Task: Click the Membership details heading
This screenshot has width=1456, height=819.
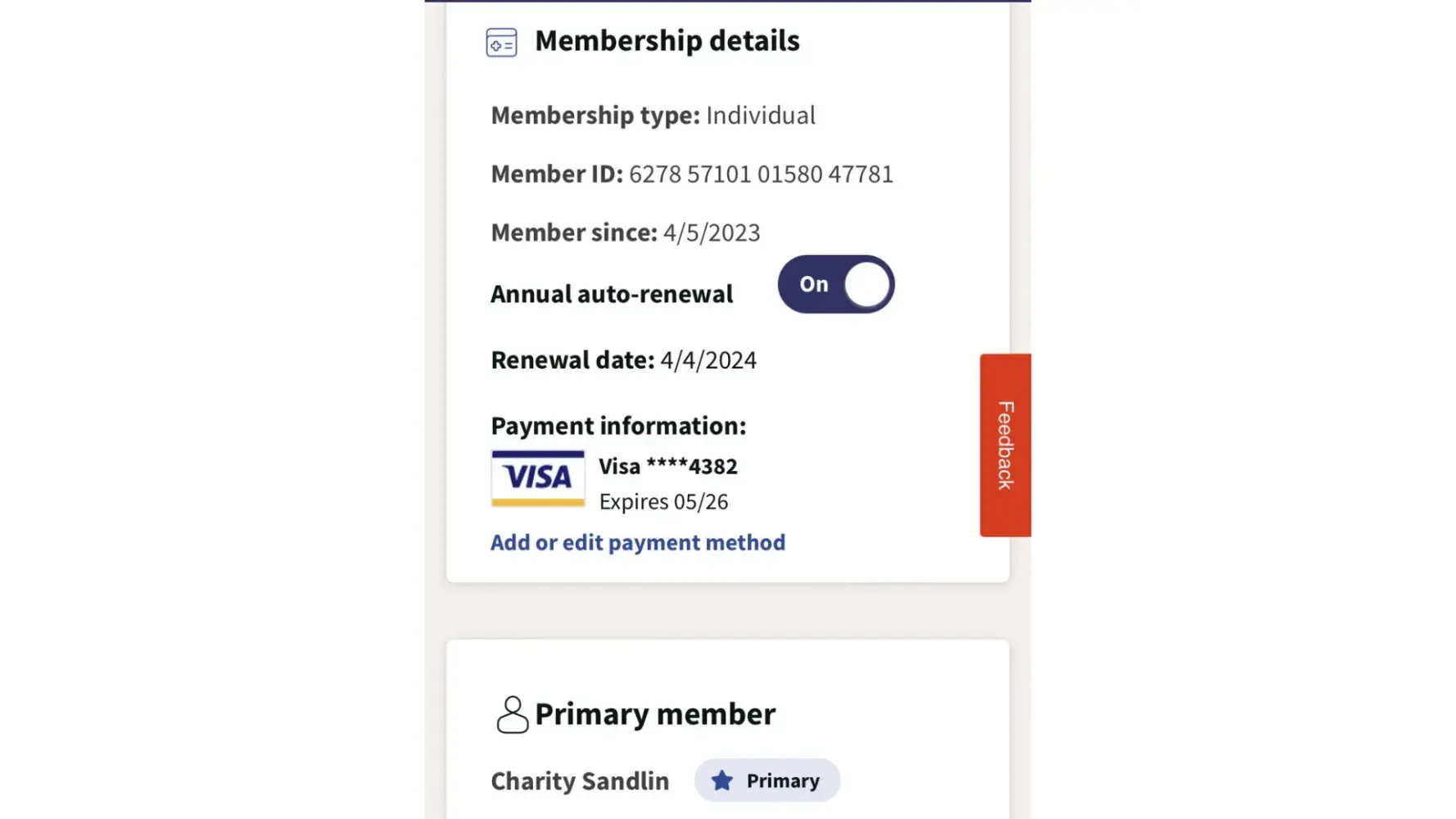Action: [667, 41]
